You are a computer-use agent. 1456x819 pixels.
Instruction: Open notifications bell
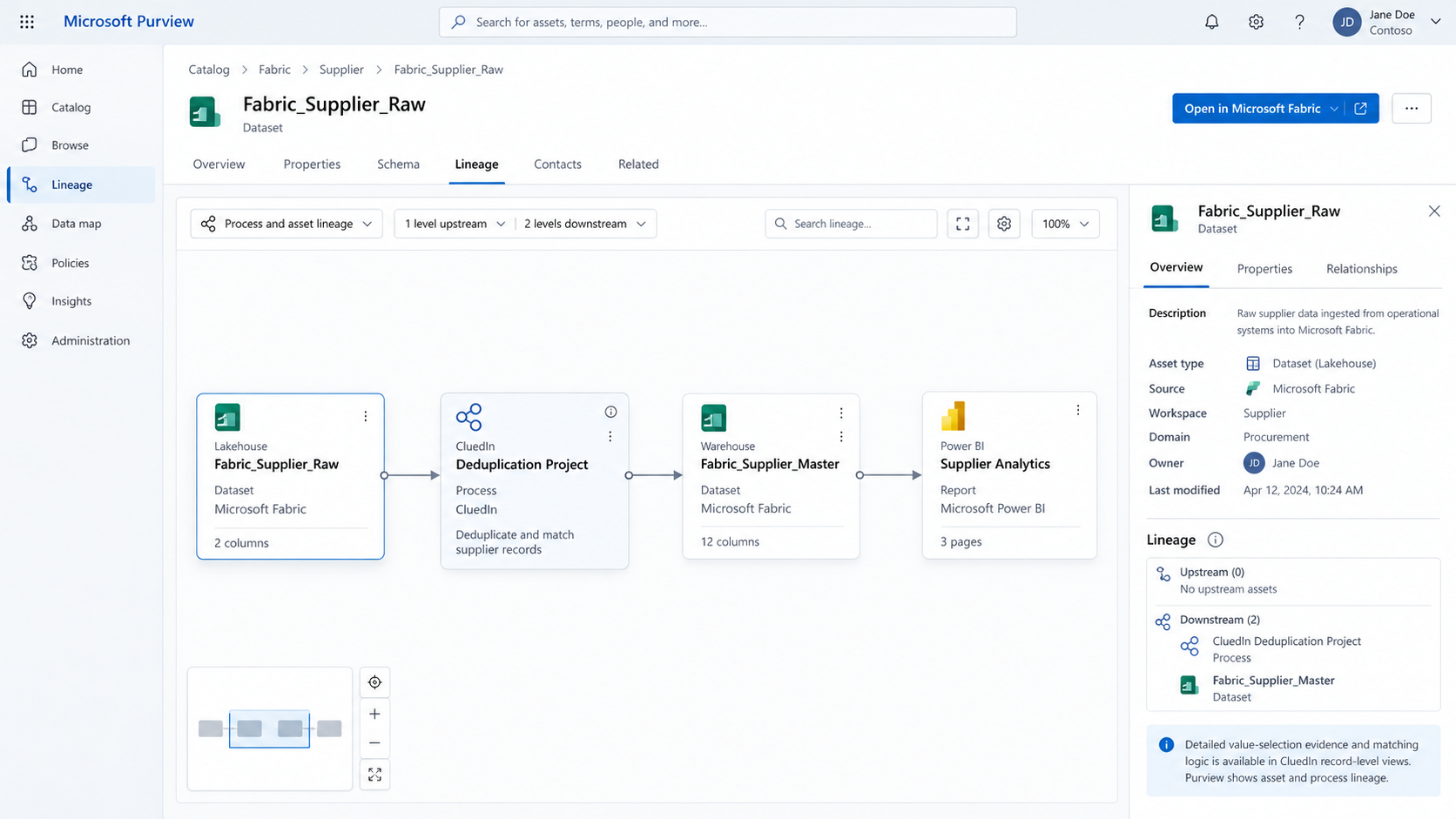(x=1211, y=22)
